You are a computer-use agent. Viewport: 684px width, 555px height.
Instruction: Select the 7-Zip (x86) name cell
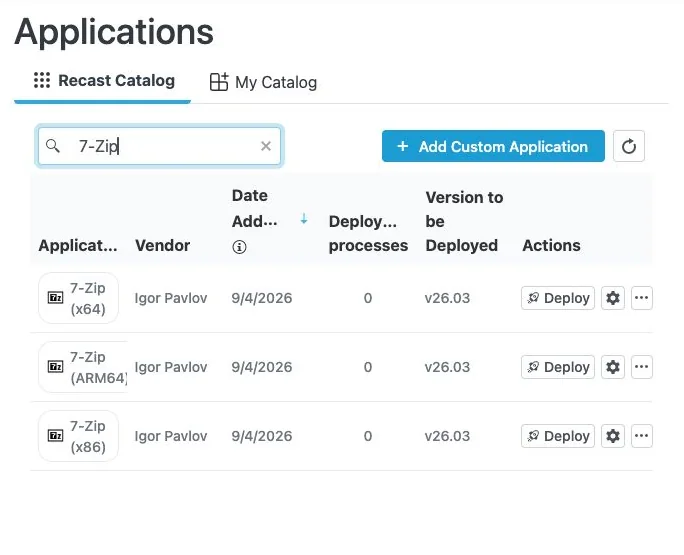78,436
